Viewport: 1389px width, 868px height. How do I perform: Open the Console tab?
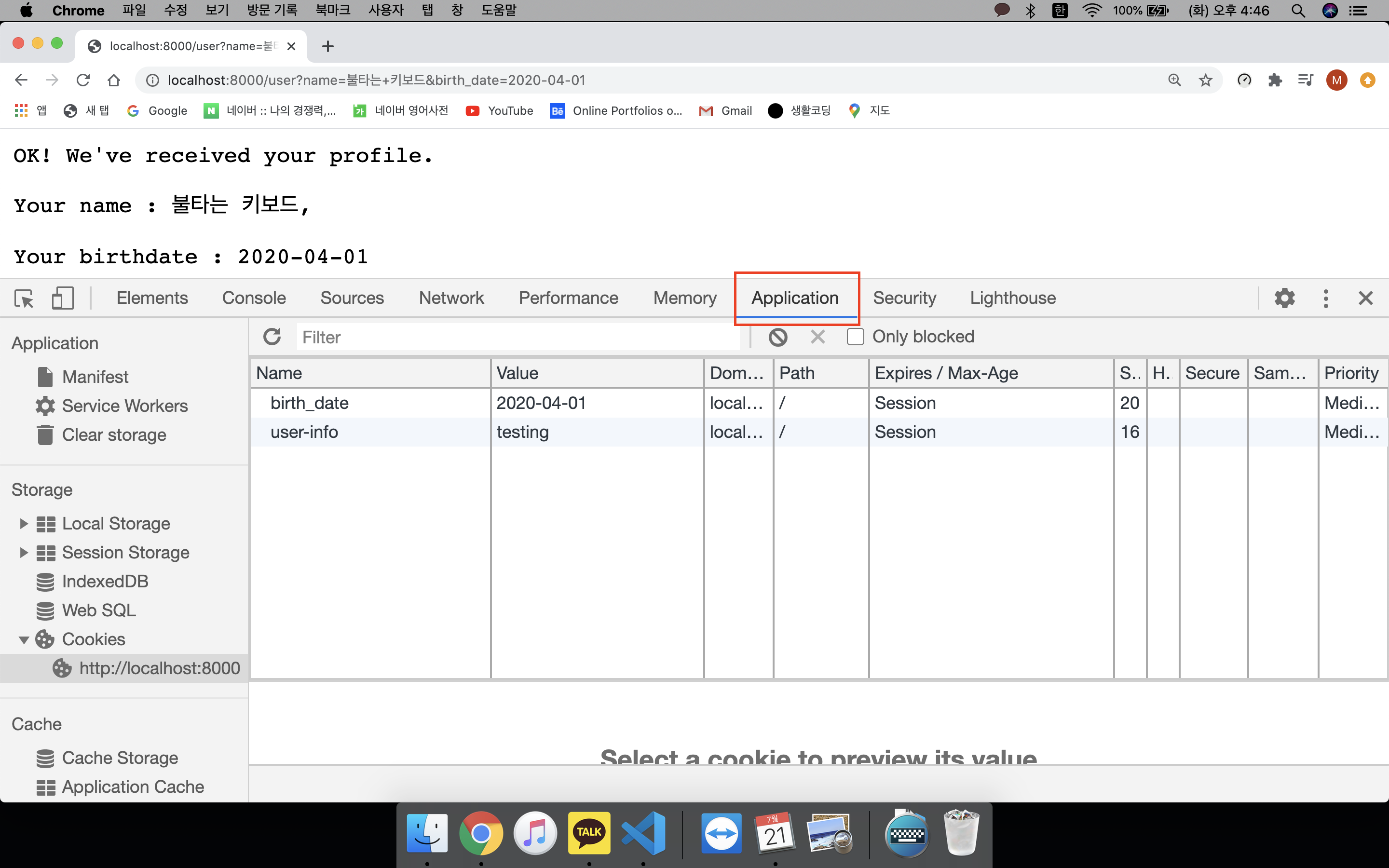coord(254,298)
